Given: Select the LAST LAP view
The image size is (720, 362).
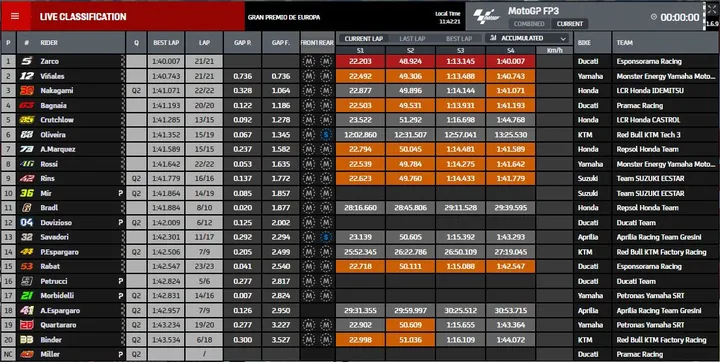Looking at the screenshot, I should (412, 39).
